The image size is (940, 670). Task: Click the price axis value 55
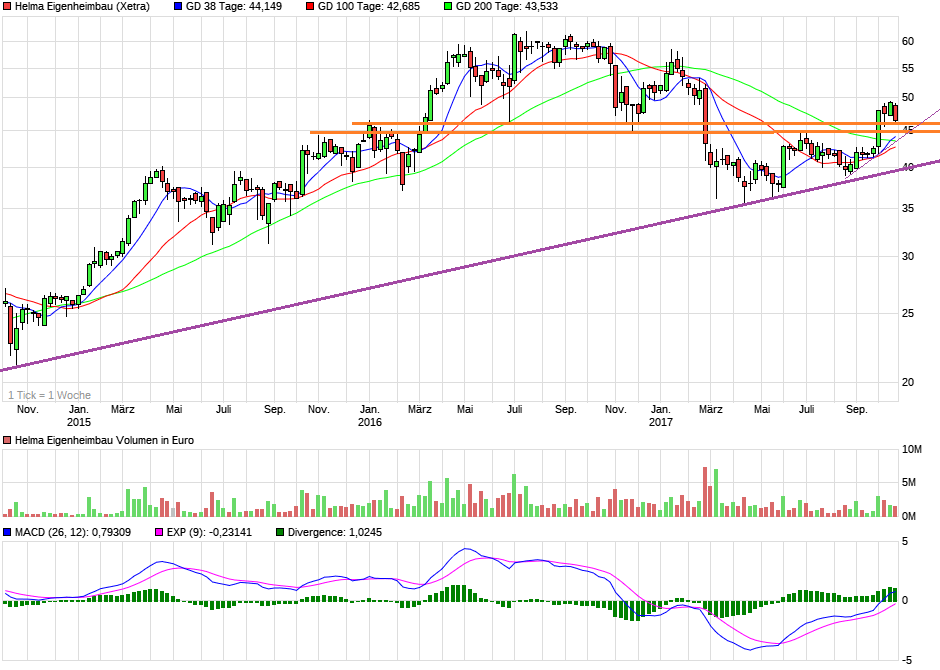pyautogui.click(x=908, y=68)
